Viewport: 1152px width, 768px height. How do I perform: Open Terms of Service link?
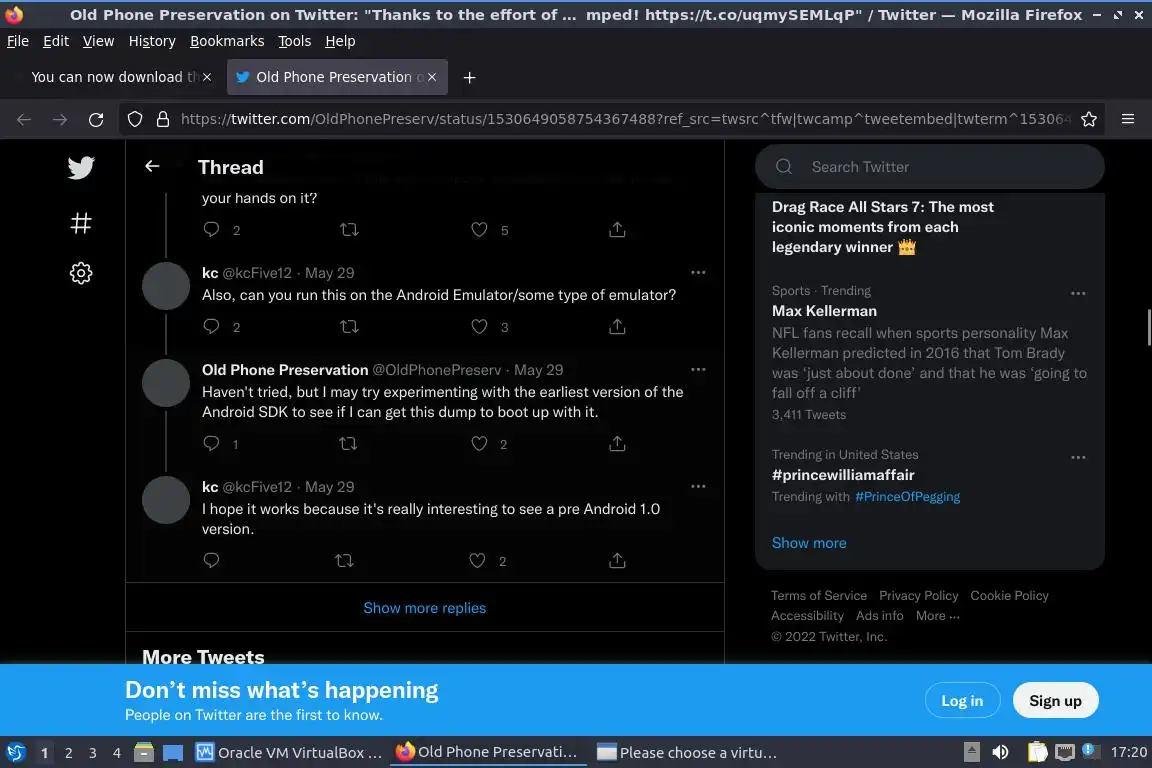pyautogui.click(x=818, y=595)
